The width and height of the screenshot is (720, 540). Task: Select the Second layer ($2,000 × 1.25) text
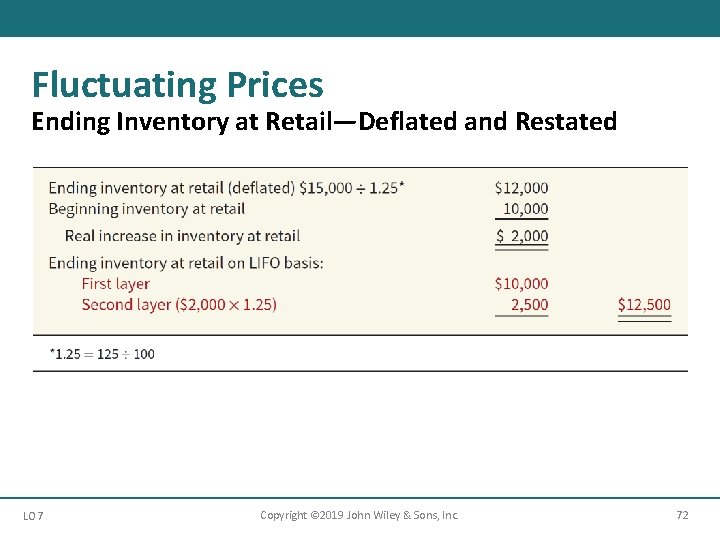(179, 305)
